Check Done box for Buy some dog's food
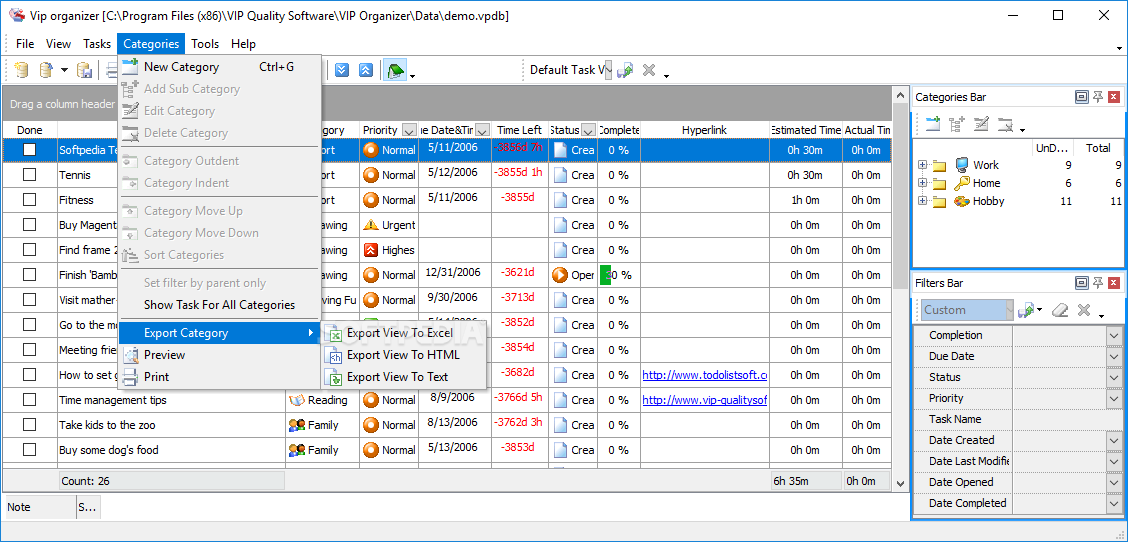 point(29,450)
